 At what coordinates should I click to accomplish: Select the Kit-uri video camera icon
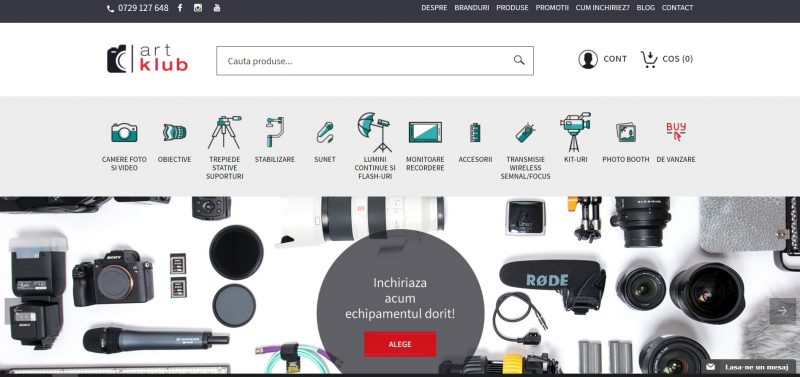575,132
